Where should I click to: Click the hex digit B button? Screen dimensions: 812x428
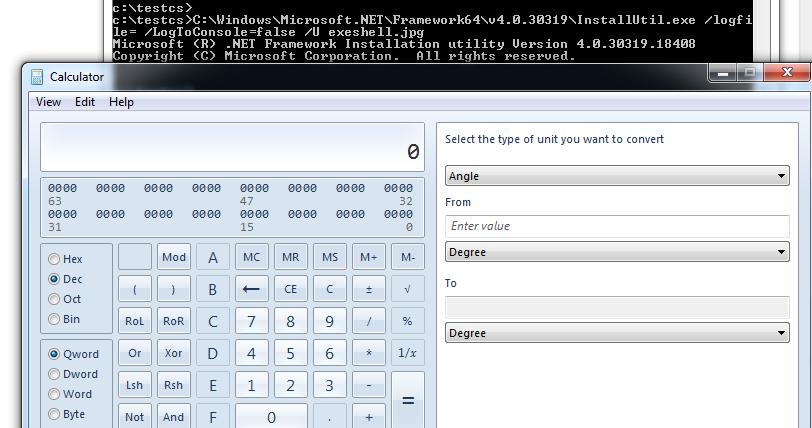point(213,289)
